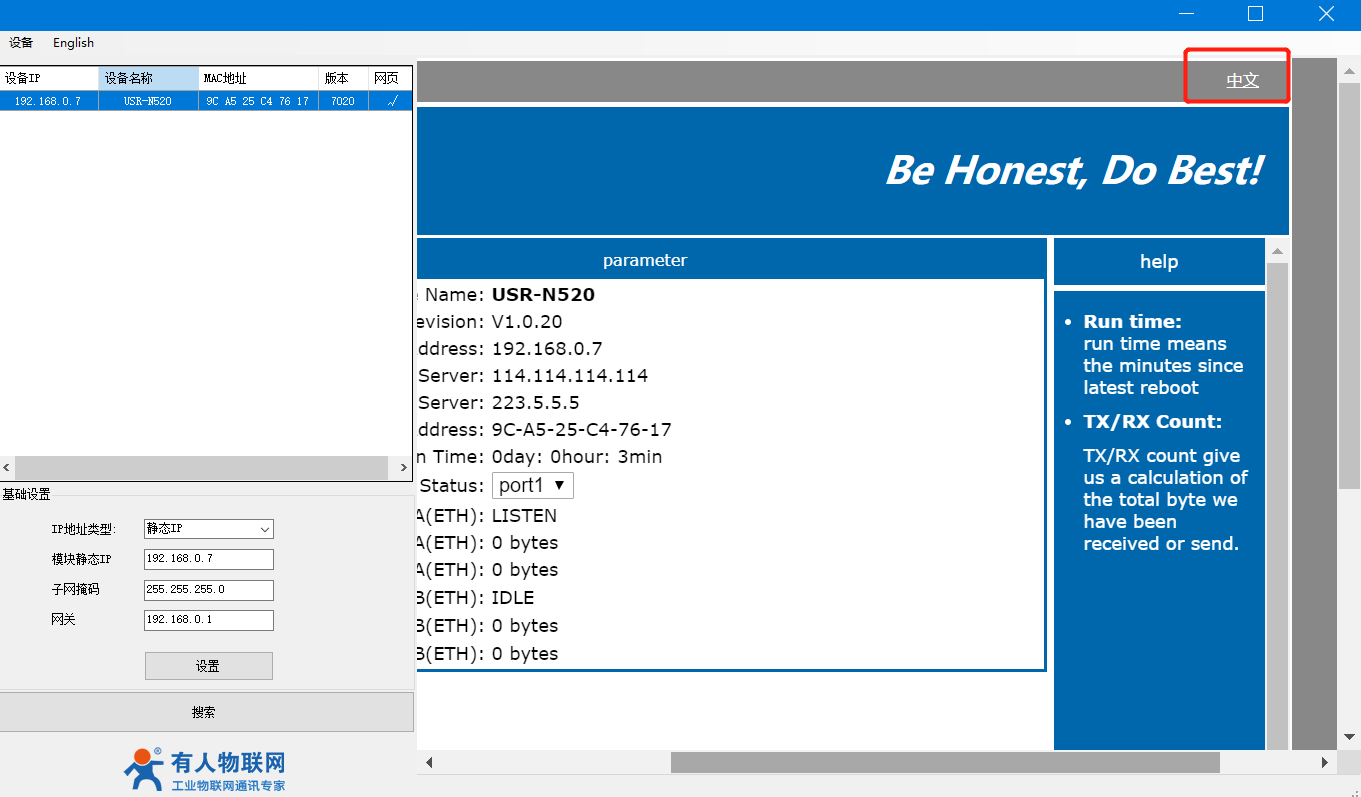
Task: Sort the list by 设备IP column header
Action: coord(49,78)
